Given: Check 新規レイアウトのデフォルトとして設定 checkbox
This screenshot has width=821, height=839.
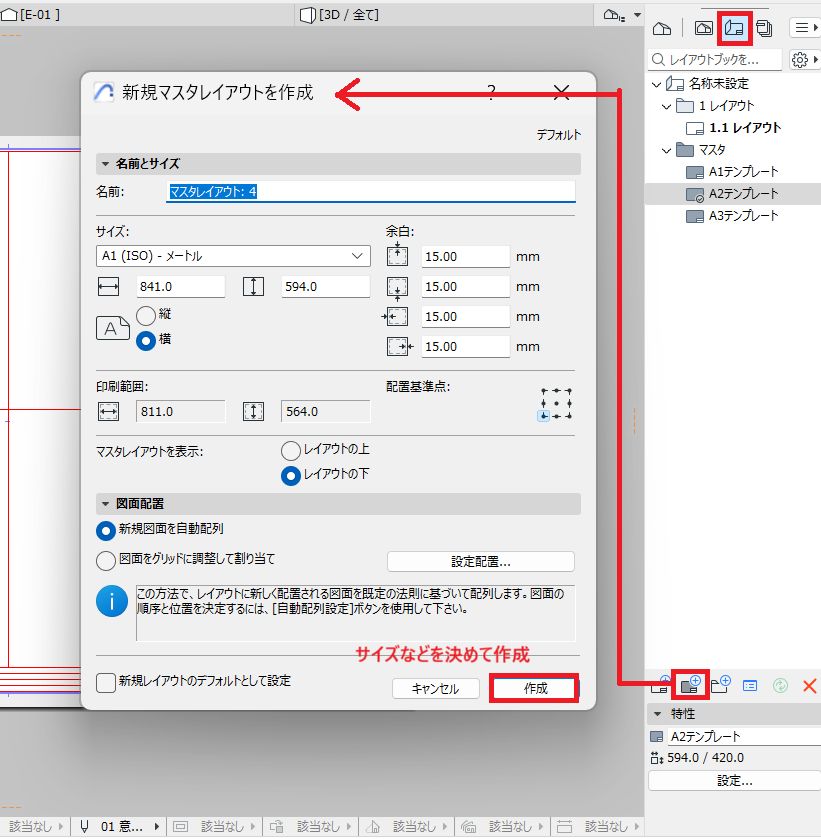Looking at the screenshot, I should click(x=106, y=683).
